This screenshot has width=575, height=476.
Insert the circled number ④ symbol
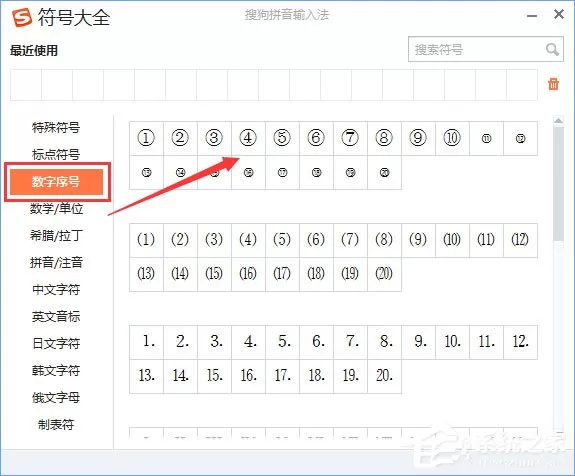(248, 138)
